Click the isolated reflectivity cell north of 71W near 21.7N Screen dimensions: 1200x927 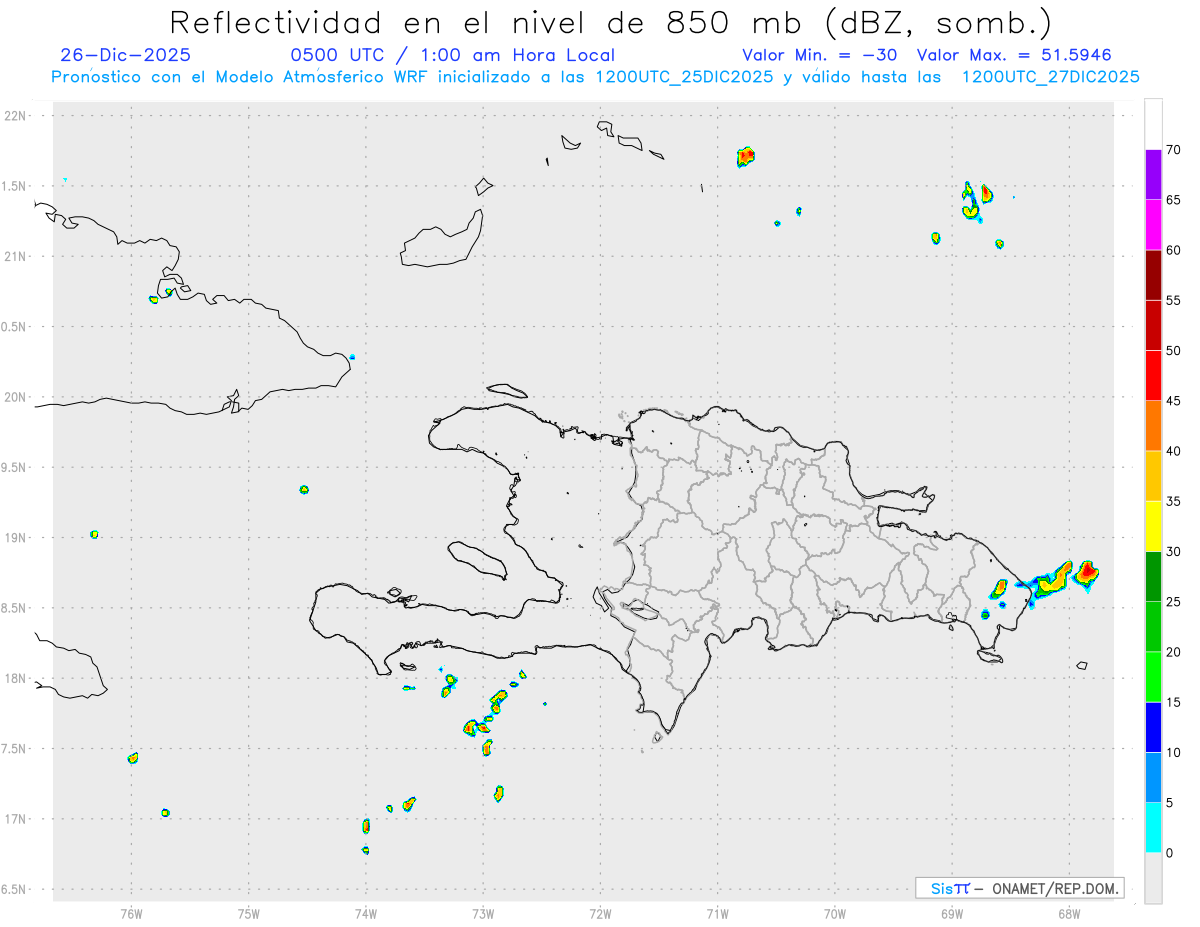click(x=745, y=156)
